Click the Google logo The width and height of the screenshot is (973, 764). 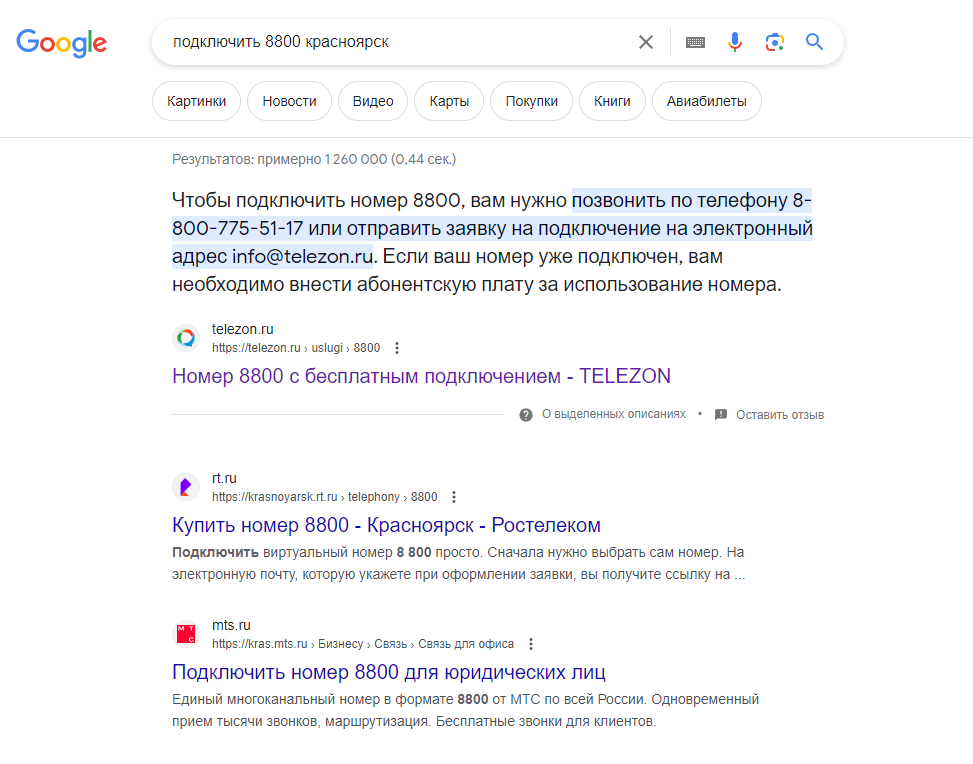61,43
